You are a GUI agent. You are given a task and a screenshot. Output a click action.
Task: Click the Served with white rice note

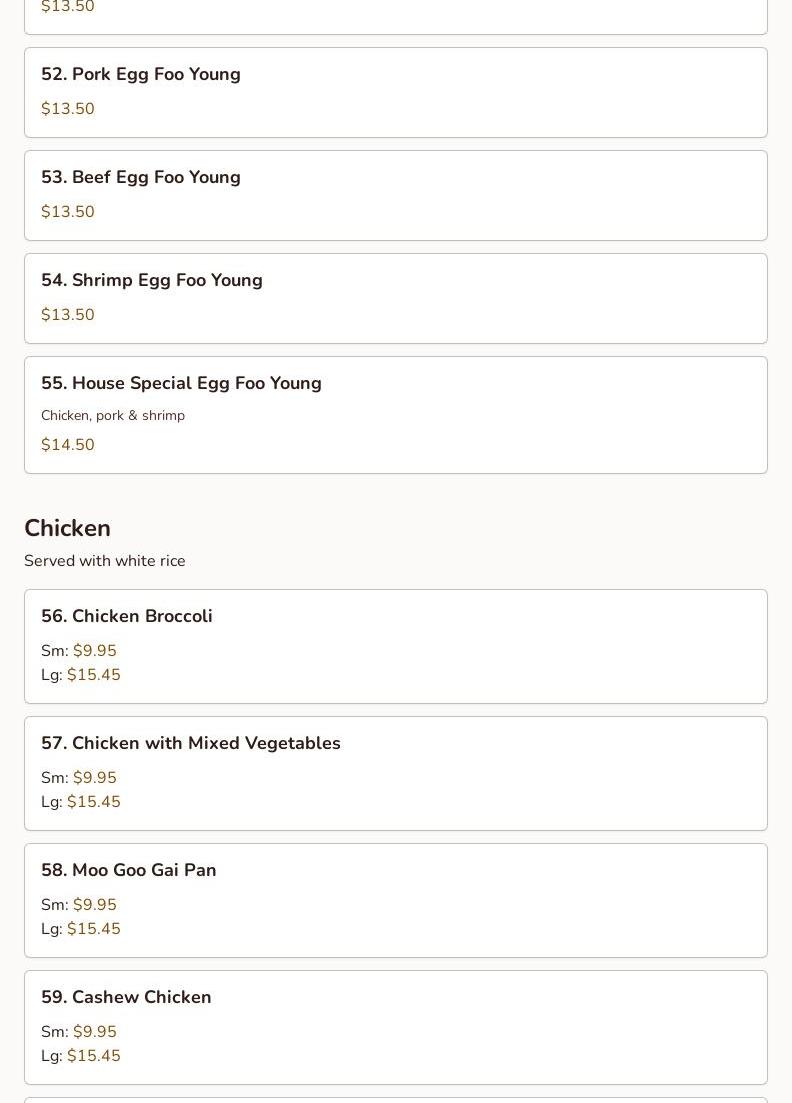pos(105,561)
